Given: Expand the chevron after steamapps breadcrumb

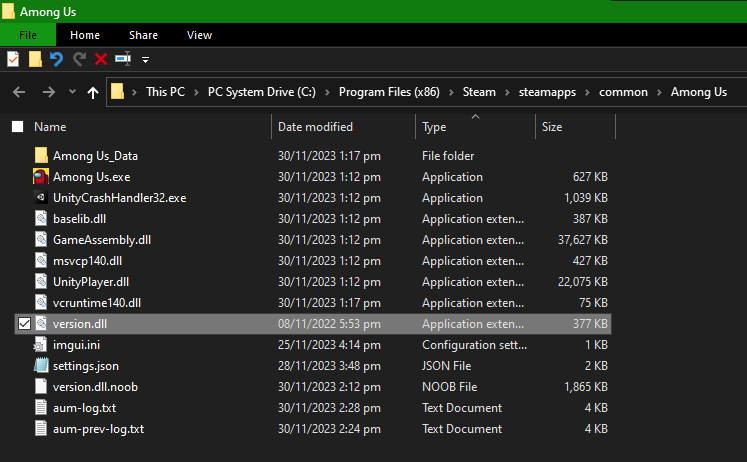Looking at the screenshot, I should click(587, 92).
